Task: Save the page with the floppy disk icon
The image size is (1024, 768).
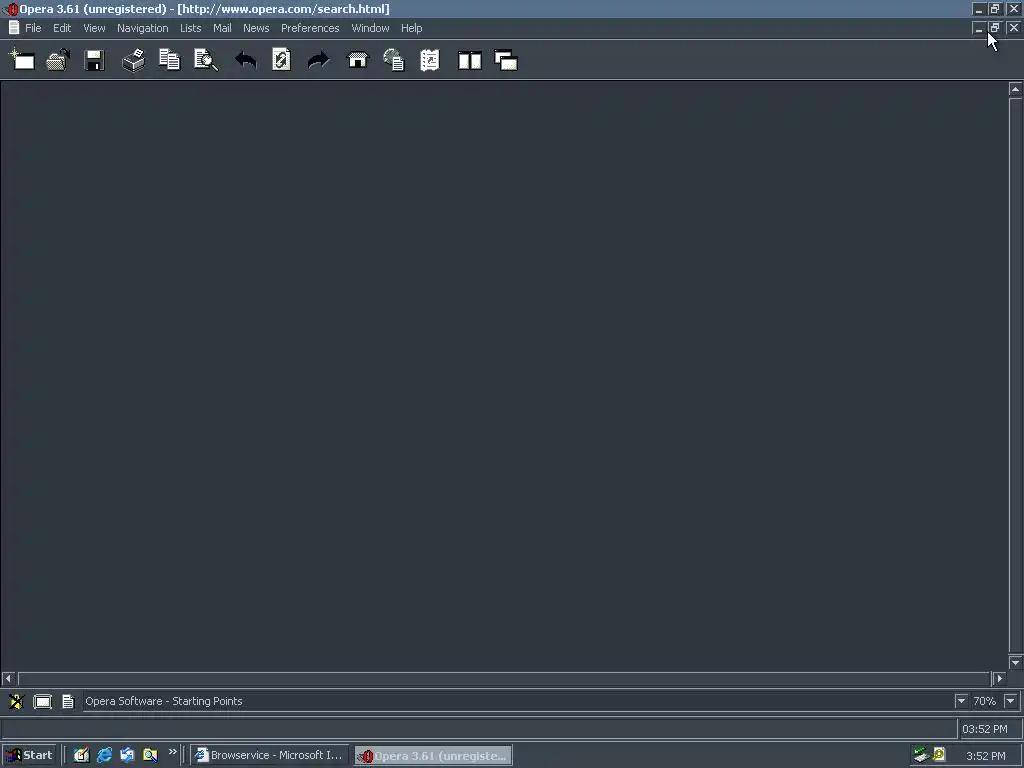Action: (x=95, y=60)
